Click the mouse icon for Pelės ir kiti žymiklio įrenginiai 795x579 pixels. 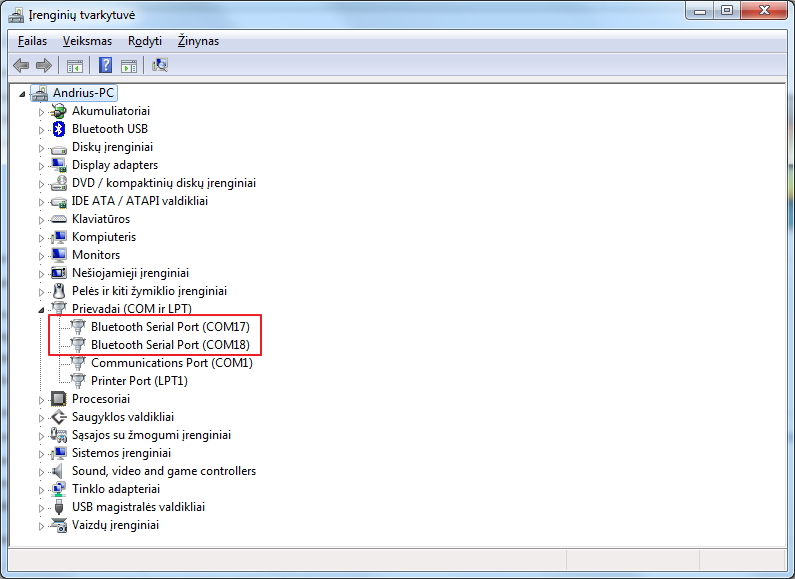[x=59, y=291]
